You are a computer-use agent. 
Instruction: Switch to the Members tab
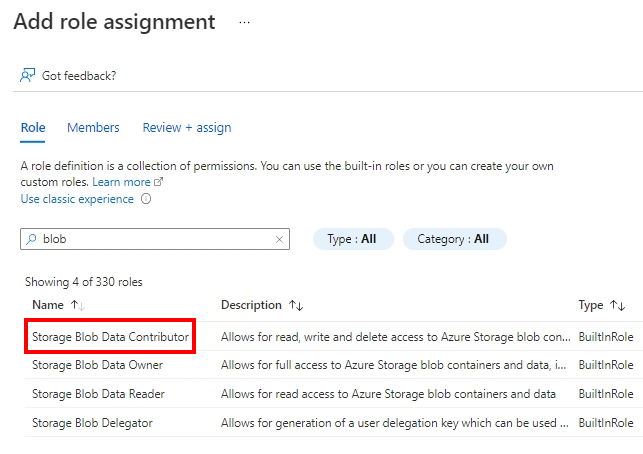[x=93, y=128]
